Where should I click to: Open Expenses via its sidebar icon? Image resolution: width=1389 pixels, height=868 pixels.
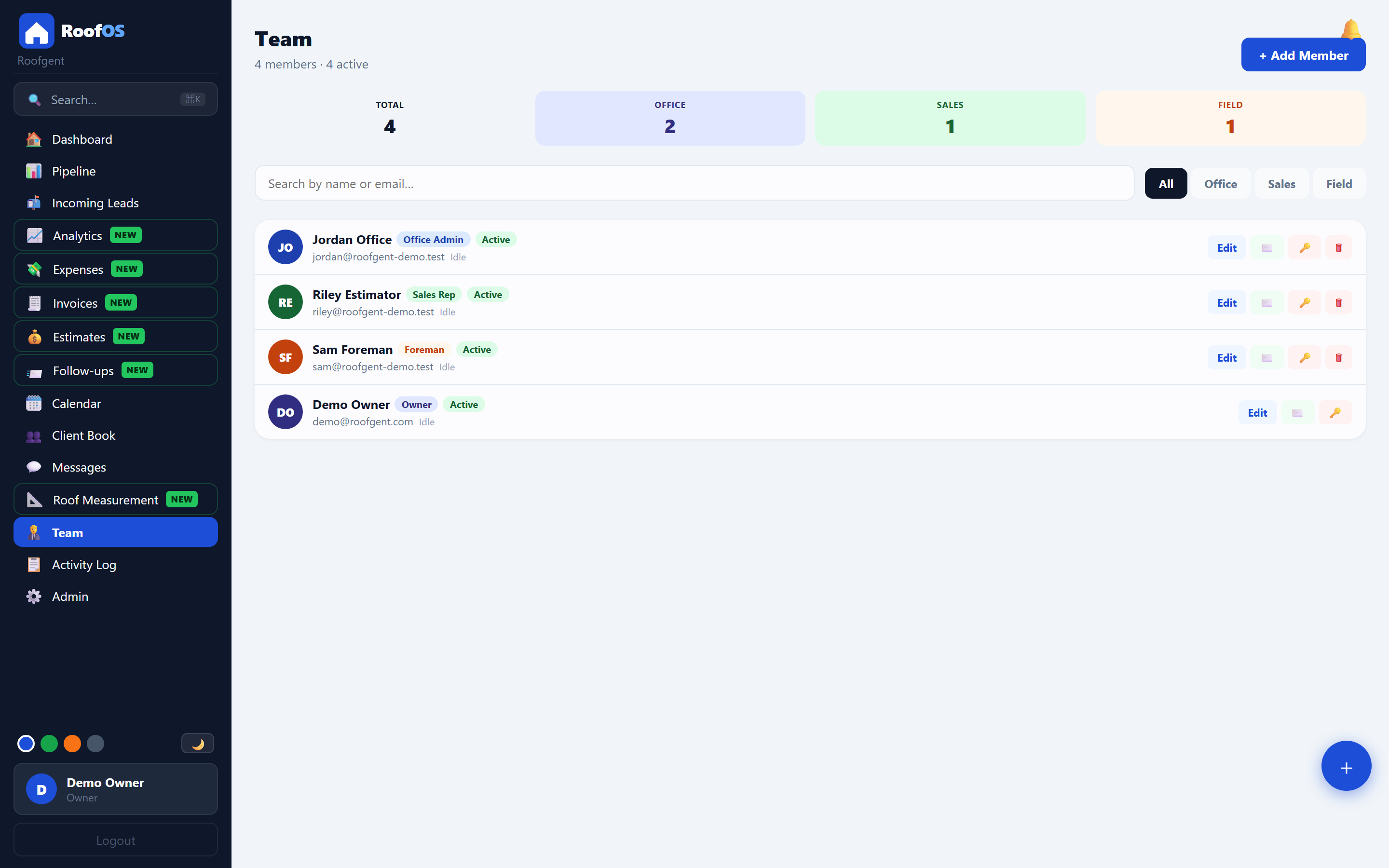[x=34, y=269]
